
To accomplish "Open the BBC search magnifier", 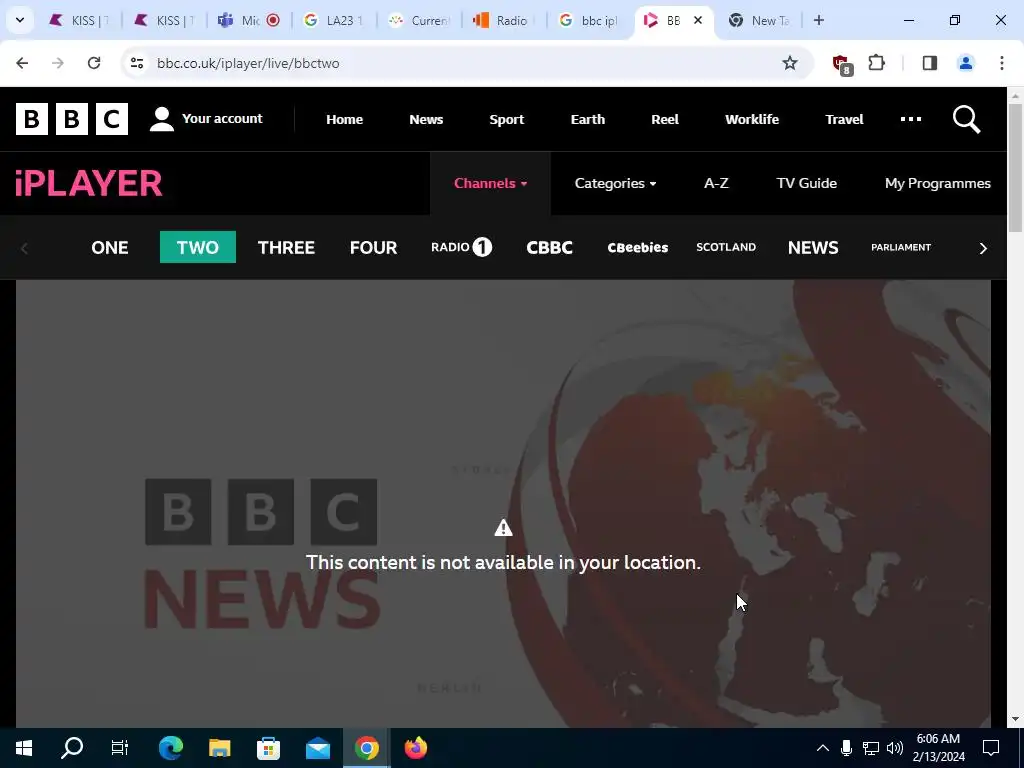I will point(967,120).
